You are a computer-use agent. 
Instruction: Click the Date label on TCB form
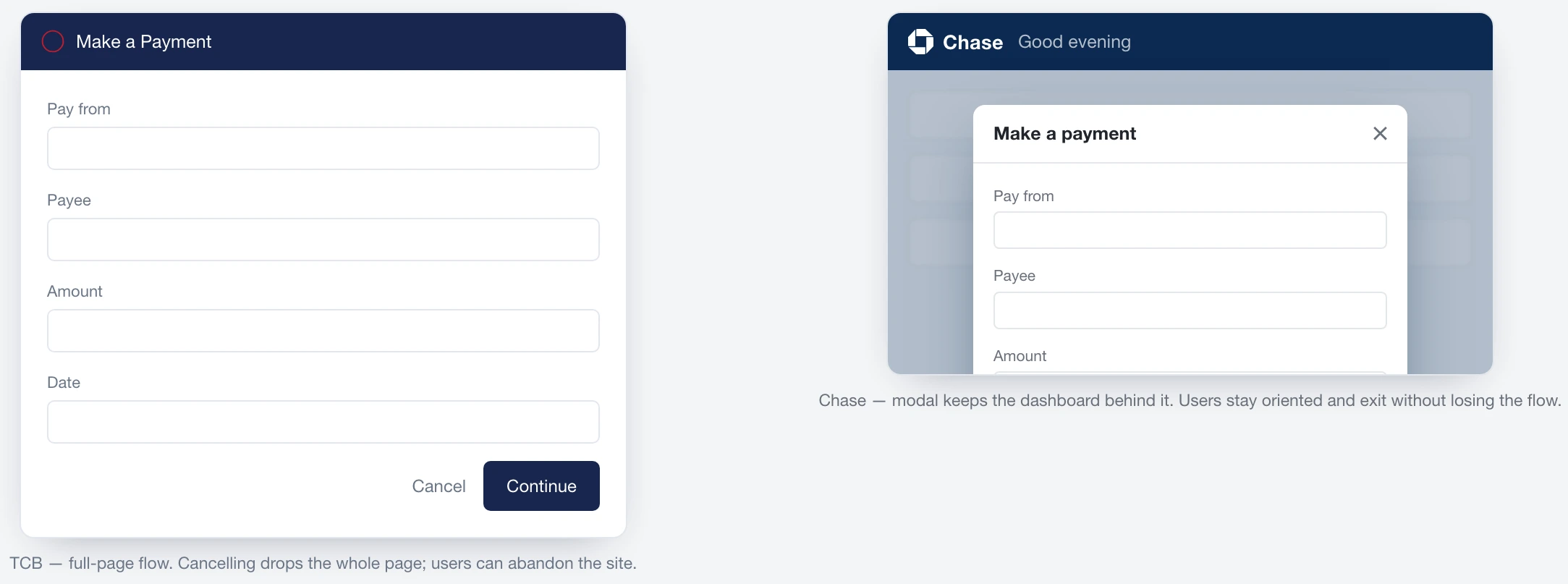click(64, 383)
